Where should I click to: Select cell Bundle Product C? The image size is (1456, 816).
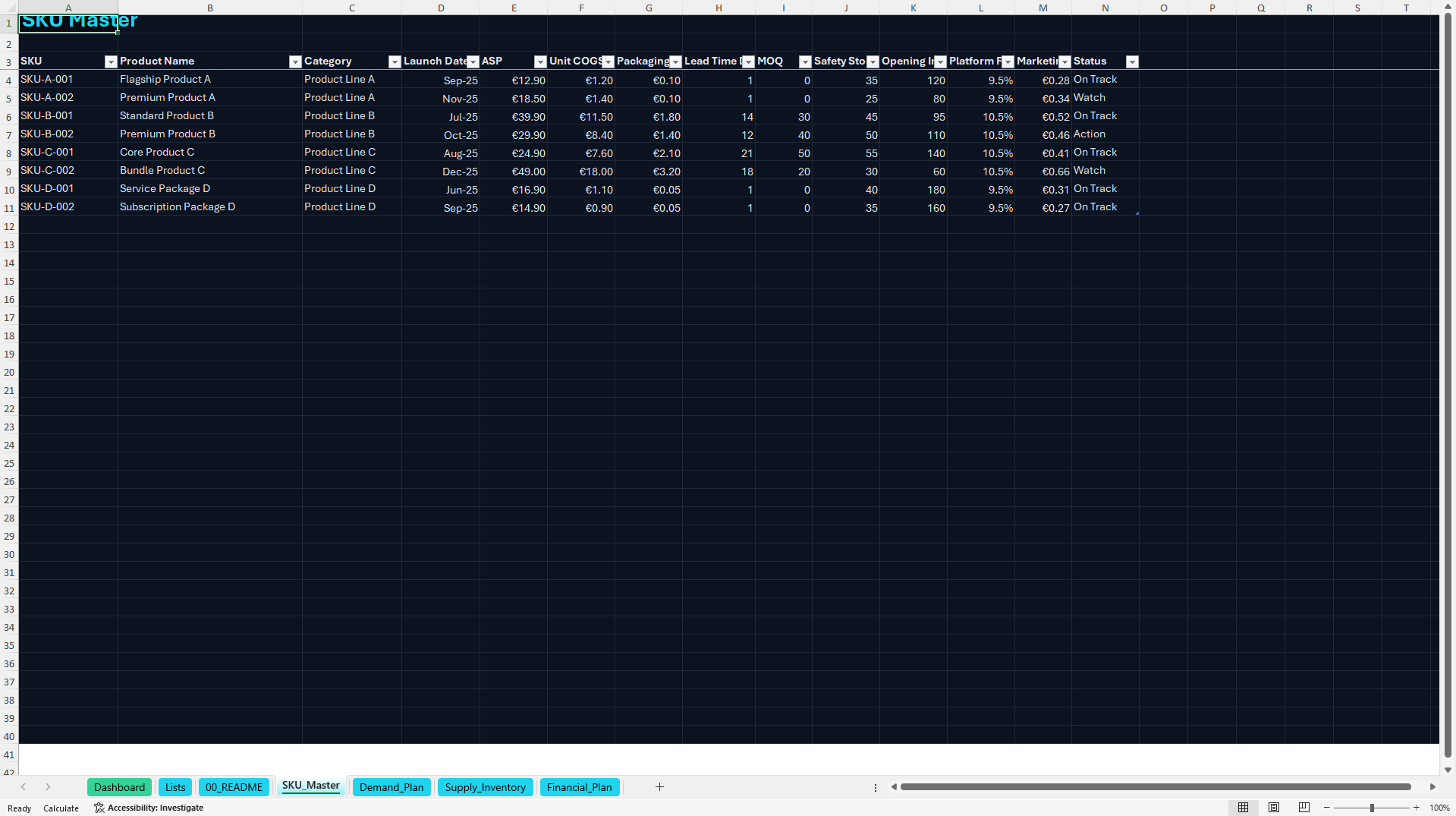click(210, 171)
